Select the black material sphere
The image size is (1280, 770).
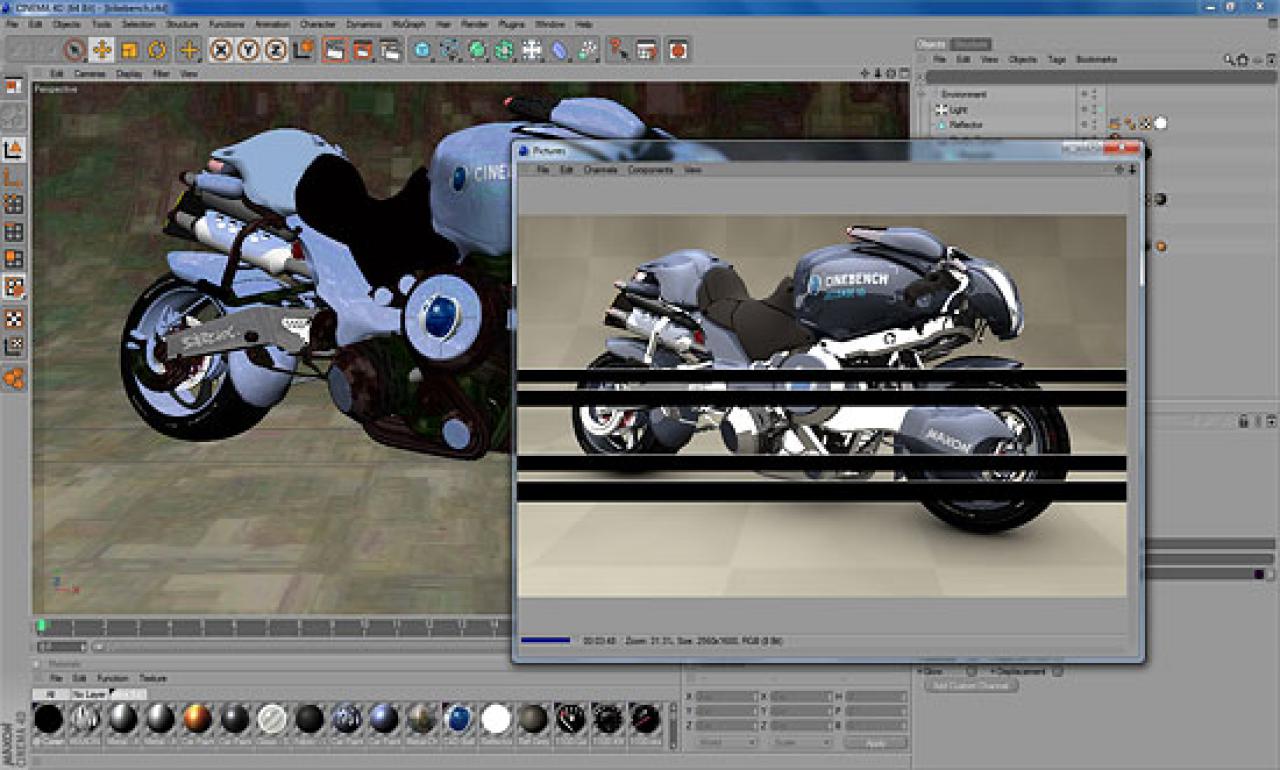tap(48, 719)
